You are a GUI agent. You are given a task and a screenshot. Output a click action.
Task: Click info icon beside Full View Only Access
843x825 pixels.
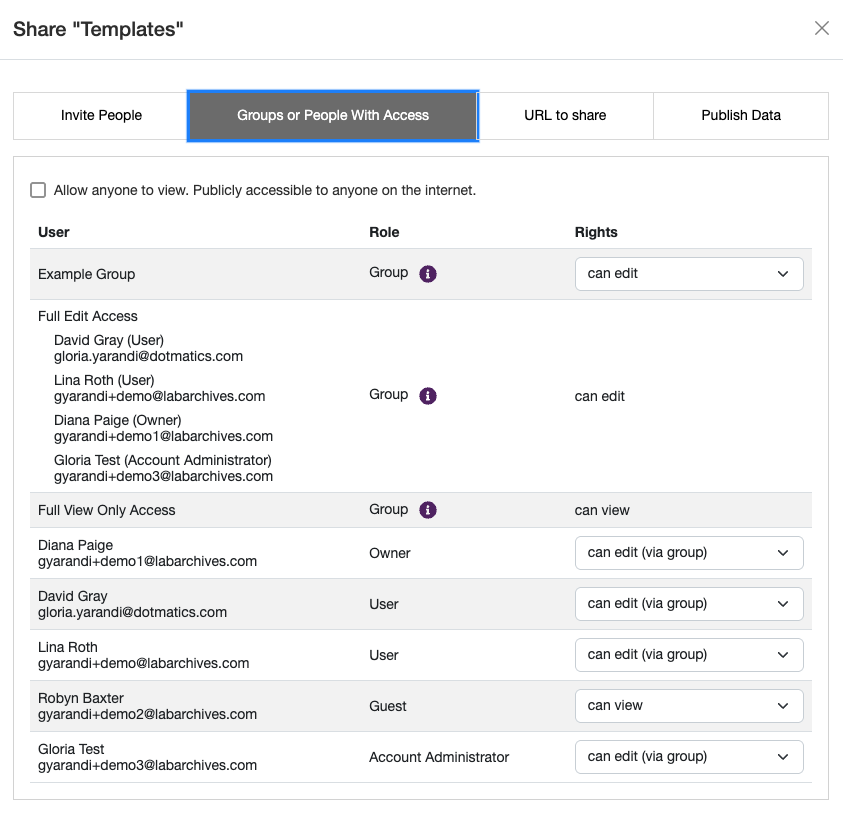pos(426,509)
